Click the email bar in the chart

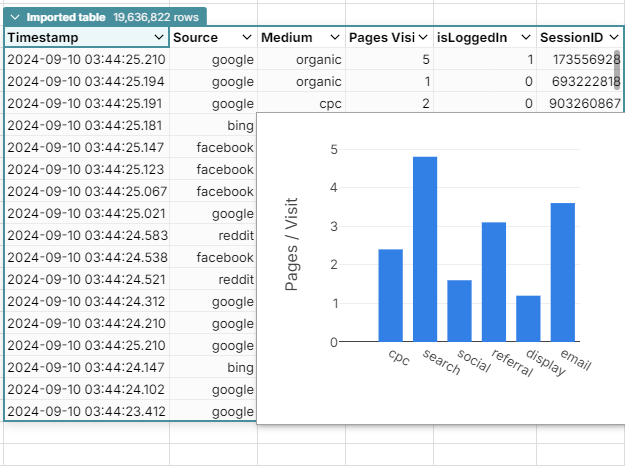pyautogui.click(x=563, y=272)
